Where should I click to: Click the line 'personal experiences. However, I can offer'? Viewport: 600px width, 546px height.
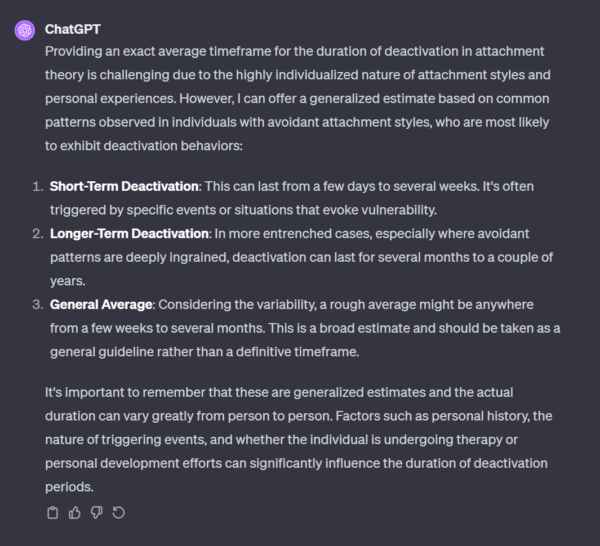click(x=297, y=99)
